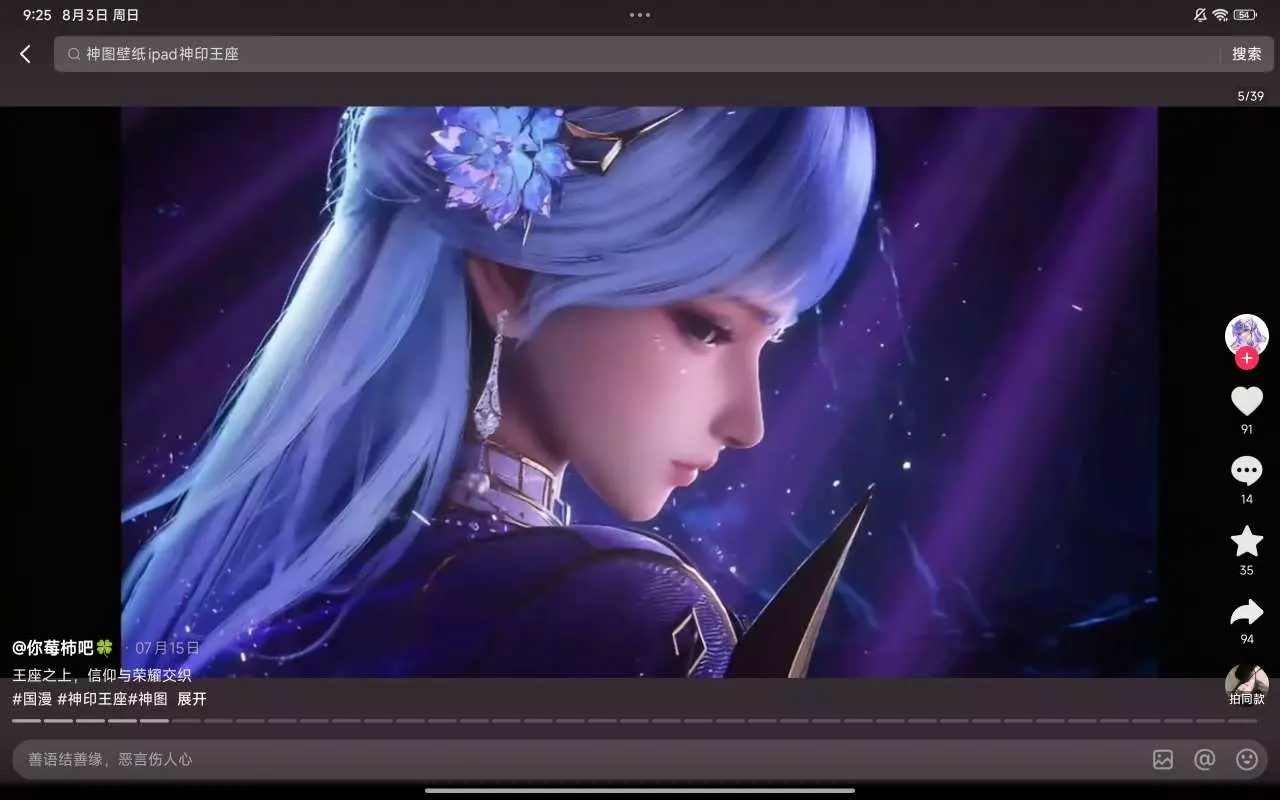Screen dimensions: 1280x800
Task: Tap the Wi-Fi status icon
Action: pos(1220,15)
